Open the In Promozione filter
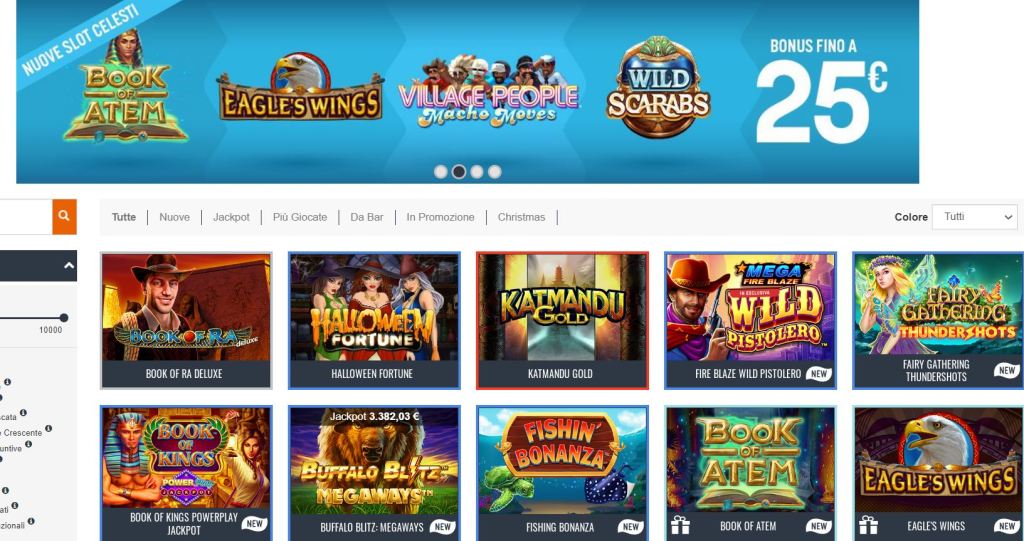 [440, 217]
